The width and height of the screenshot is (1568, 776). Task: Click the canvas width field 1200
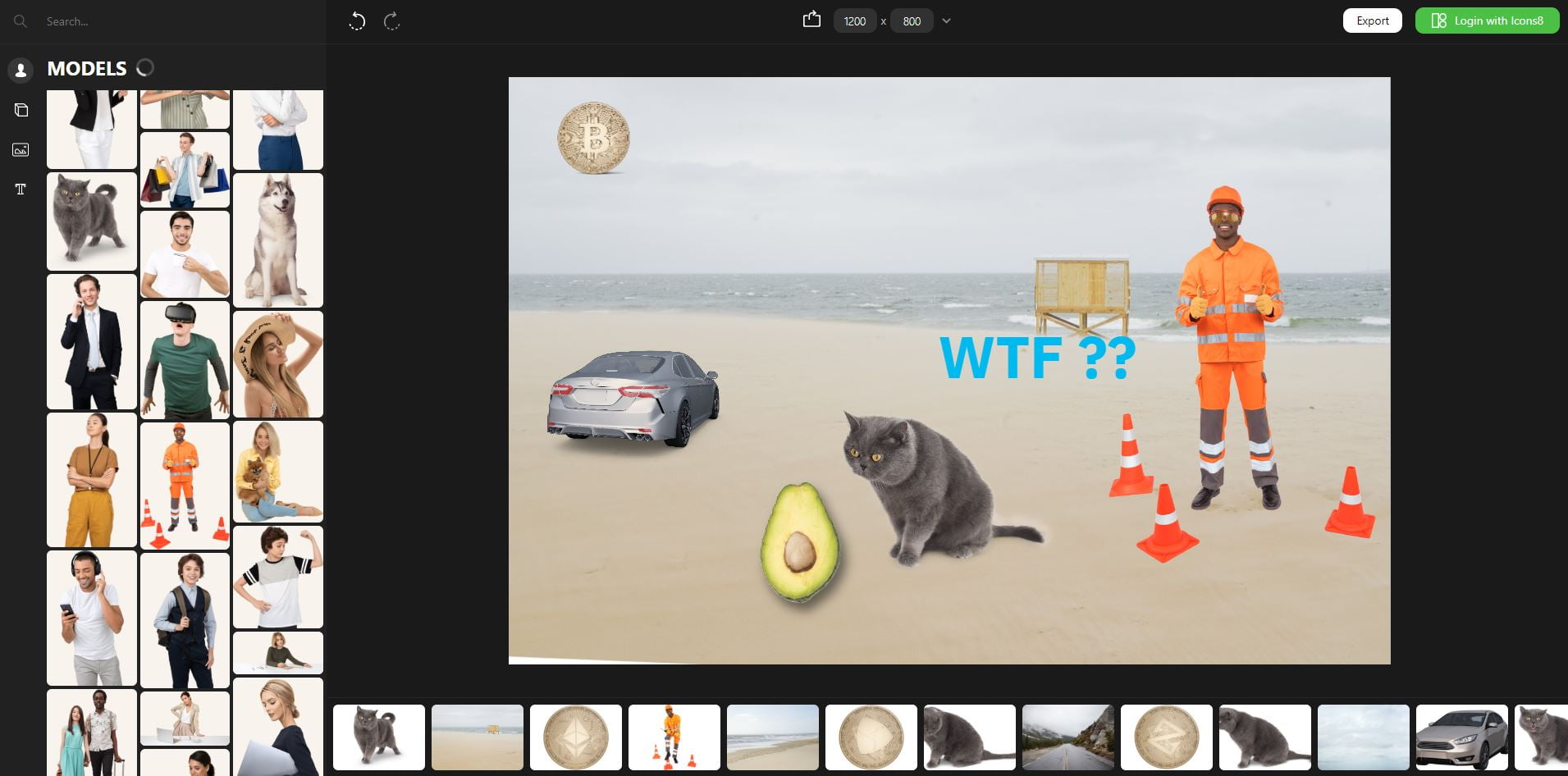coord(855,21)
